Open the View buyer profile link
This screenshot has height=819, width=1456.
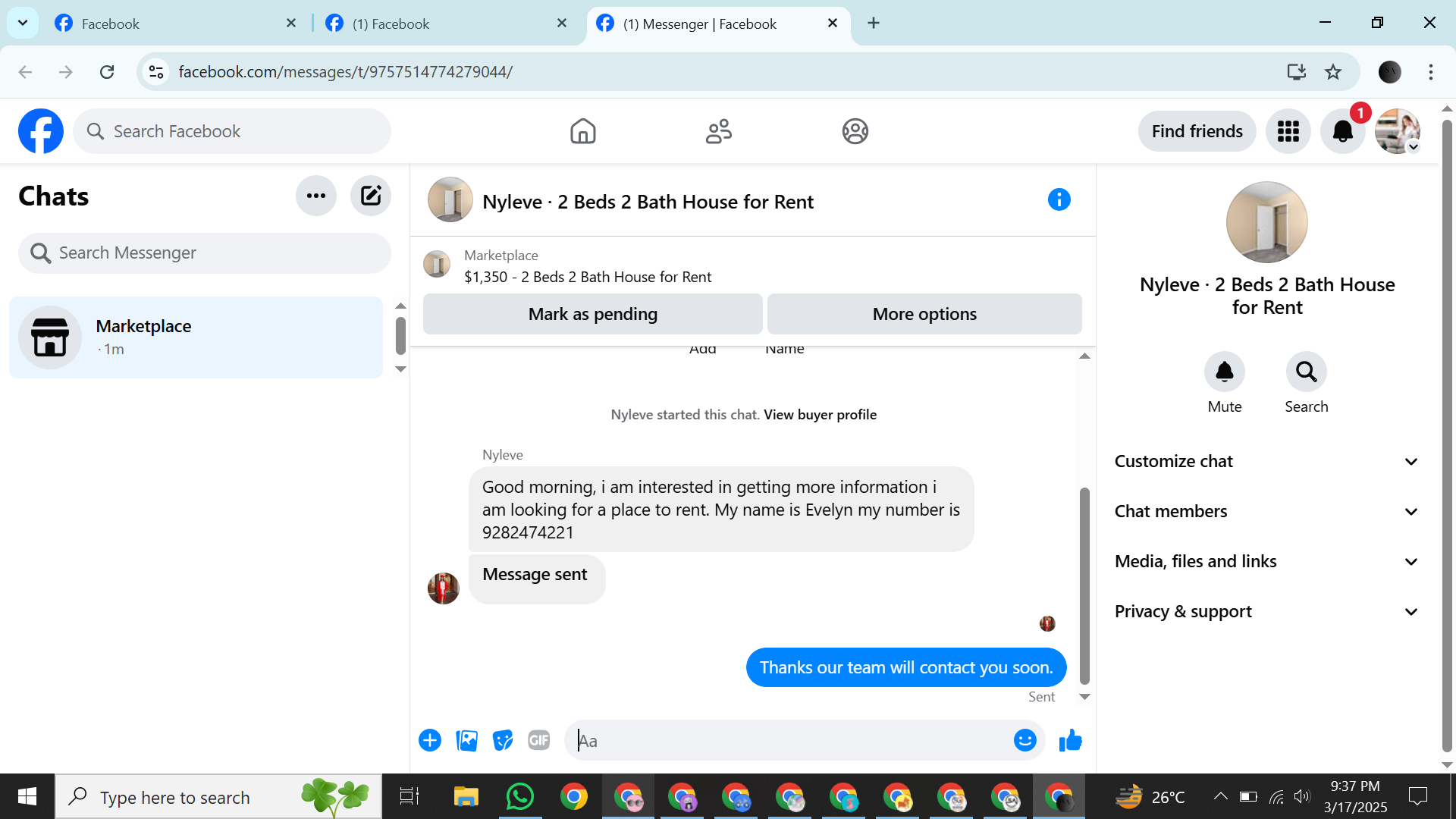click(820, 415)
